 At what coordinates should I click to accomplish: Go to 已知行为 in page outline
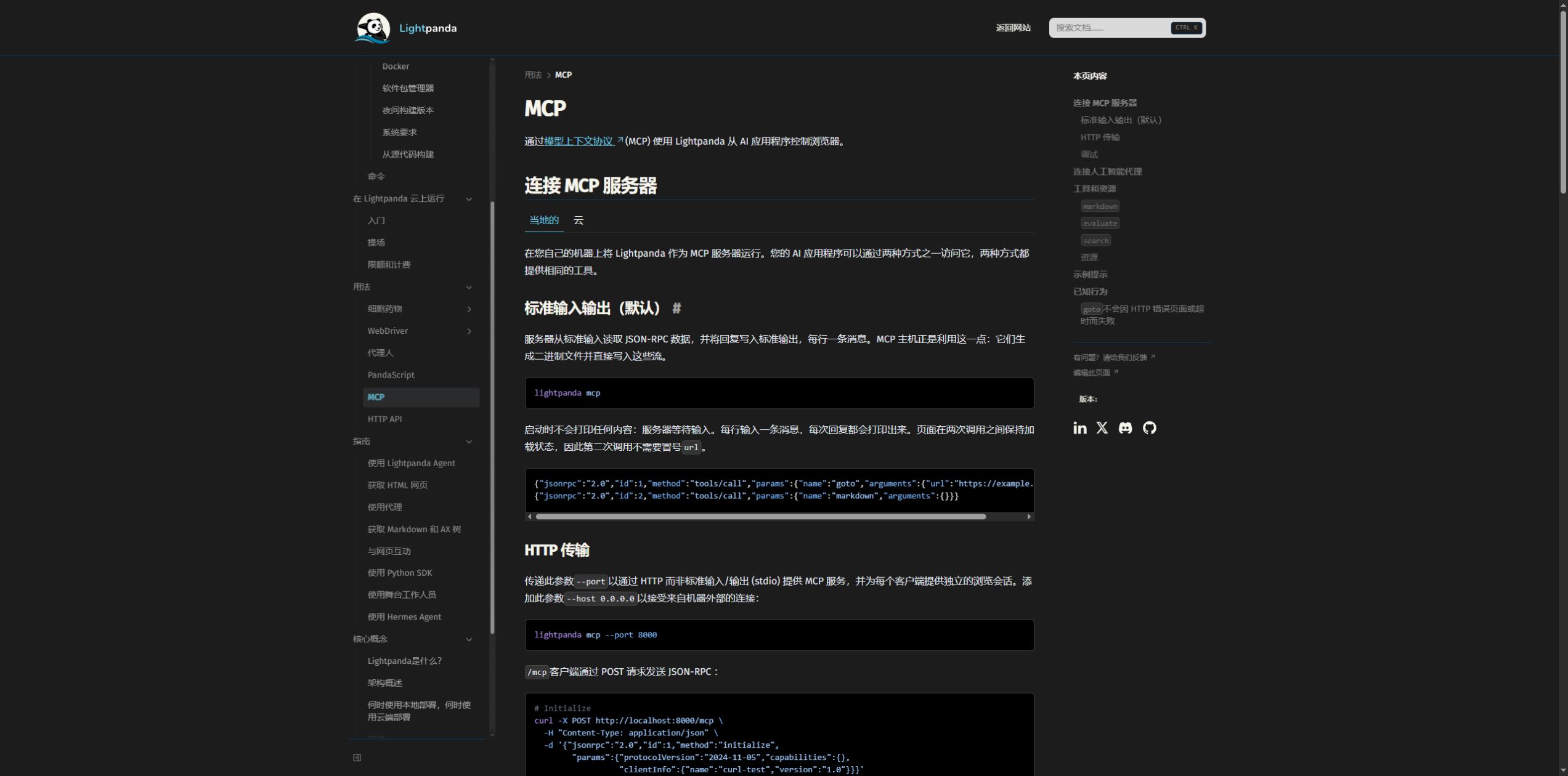click(1090, 292)
